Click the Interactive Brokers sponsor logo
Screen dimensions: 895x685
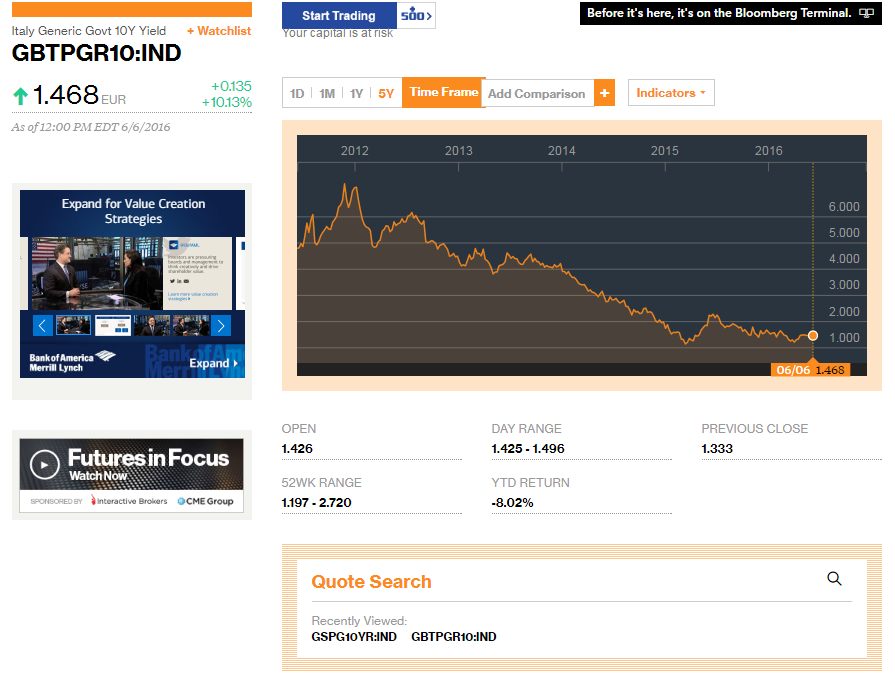(129, 501)
